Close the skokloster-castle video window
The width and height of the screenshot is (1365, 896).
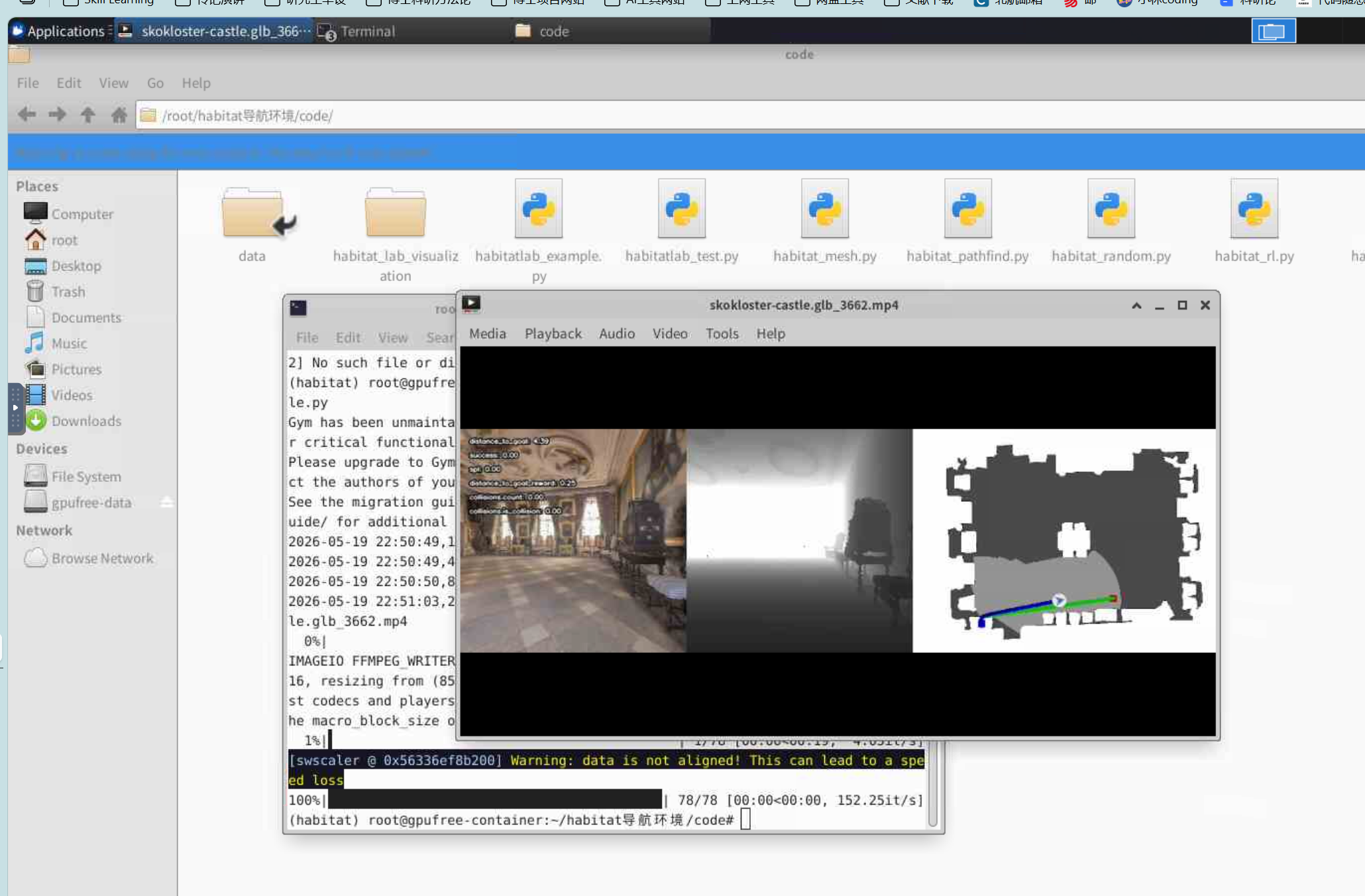coord(1205,305)
